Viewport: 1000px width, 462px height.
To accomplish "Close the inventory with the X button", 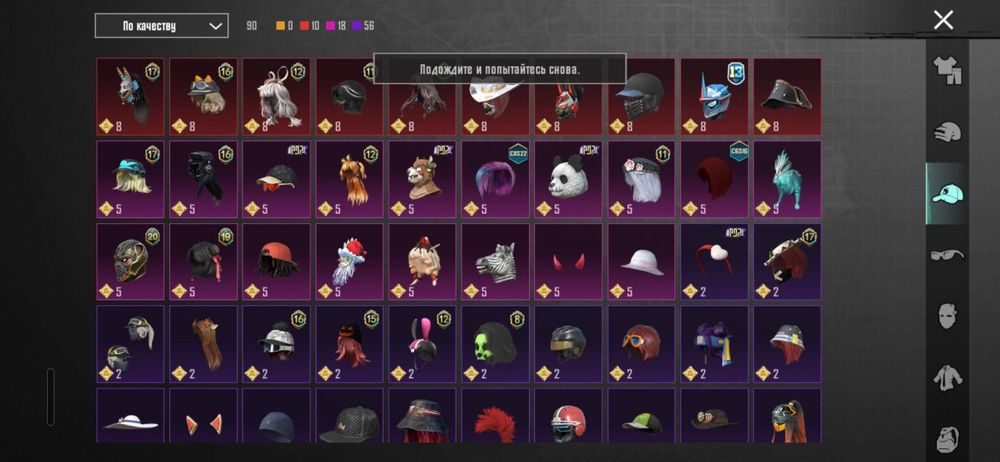I will [x=943, y=20].
